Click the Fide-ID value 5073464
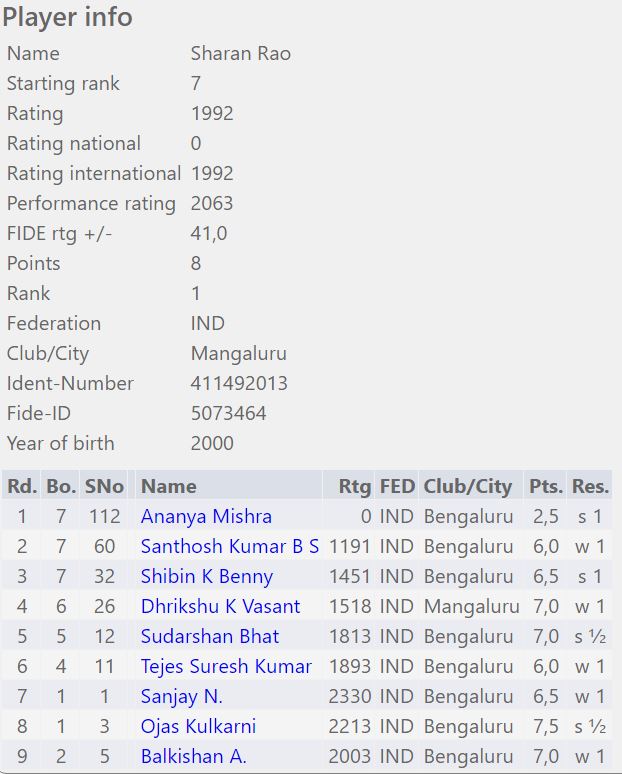The image size is (622, 774). (228, 413)
